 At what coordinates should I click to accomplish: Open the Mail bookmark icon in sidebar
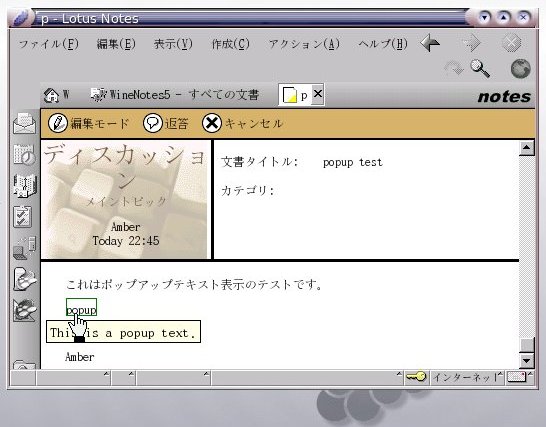click(x=24, y=124)
